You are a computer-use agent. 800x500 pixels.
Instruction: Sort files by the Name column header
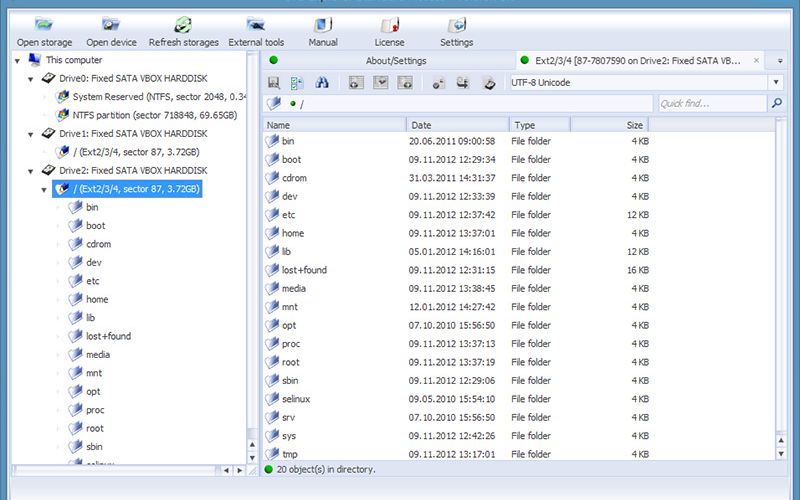pyautogui.click(x=334, y=125)
